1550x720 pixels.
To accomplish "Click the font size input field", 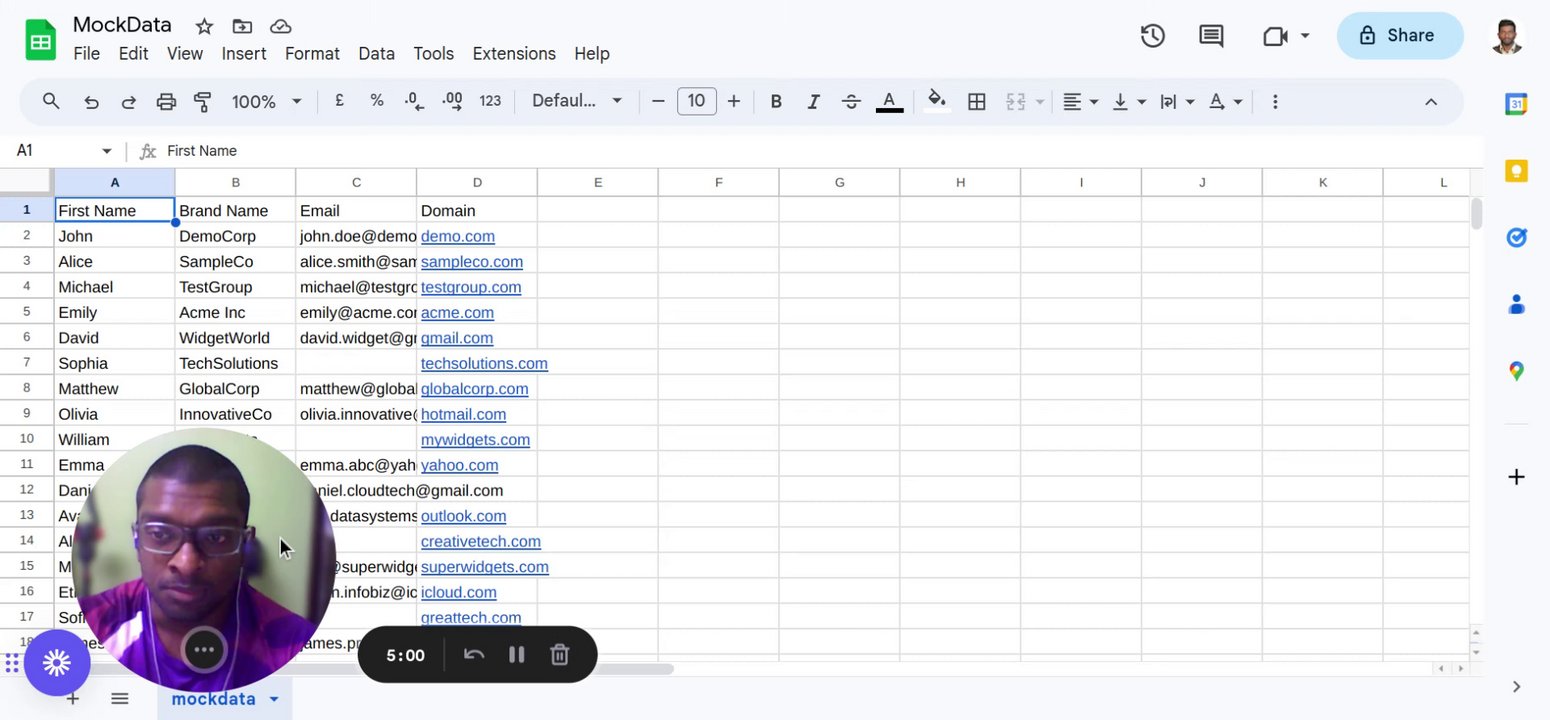I will tap(697, 101).
